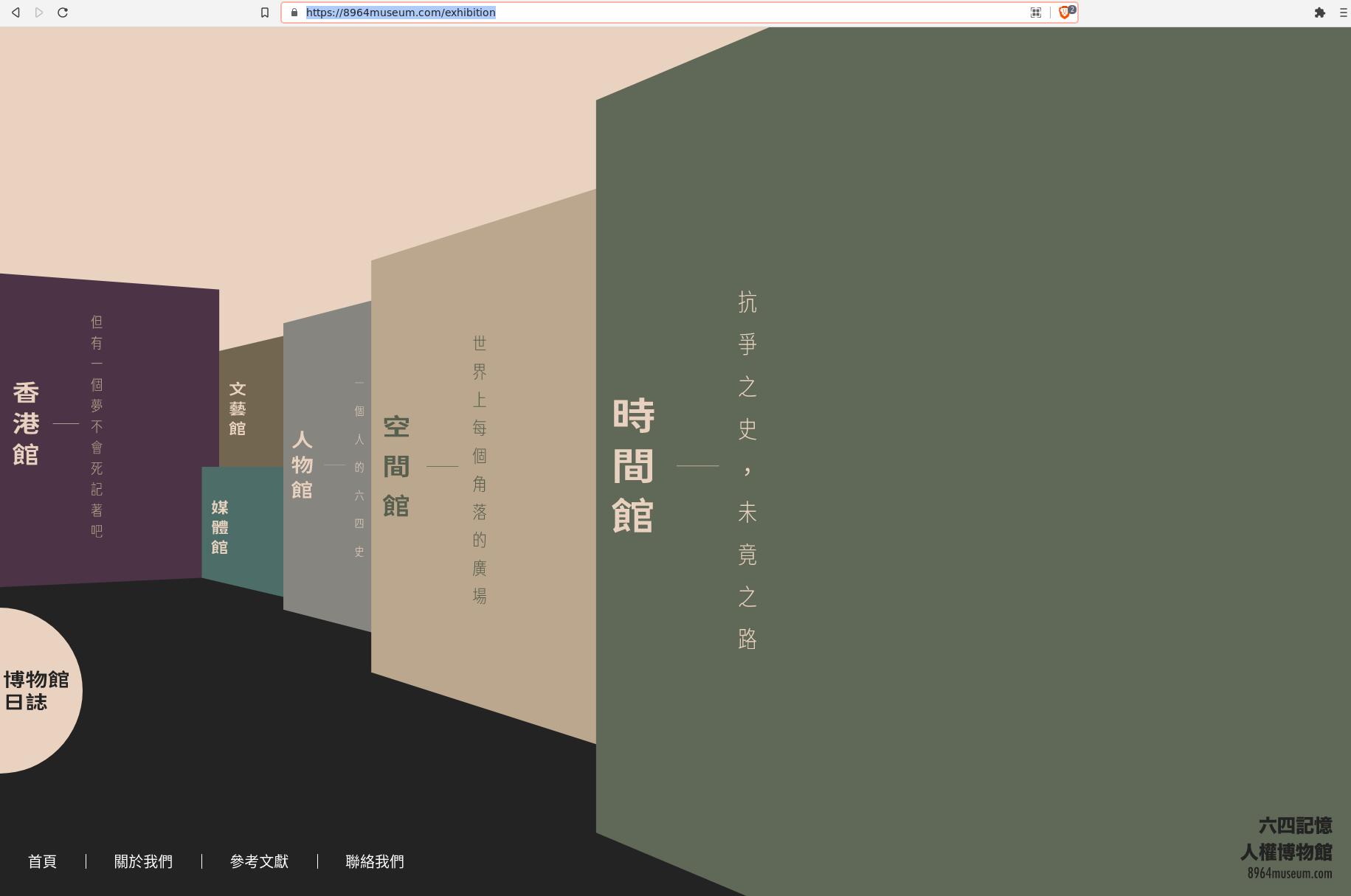Image resolution: width=1351 pixels, height=896 pixels.
Task: Click the lock icon for site information
Action: [294, 13]
